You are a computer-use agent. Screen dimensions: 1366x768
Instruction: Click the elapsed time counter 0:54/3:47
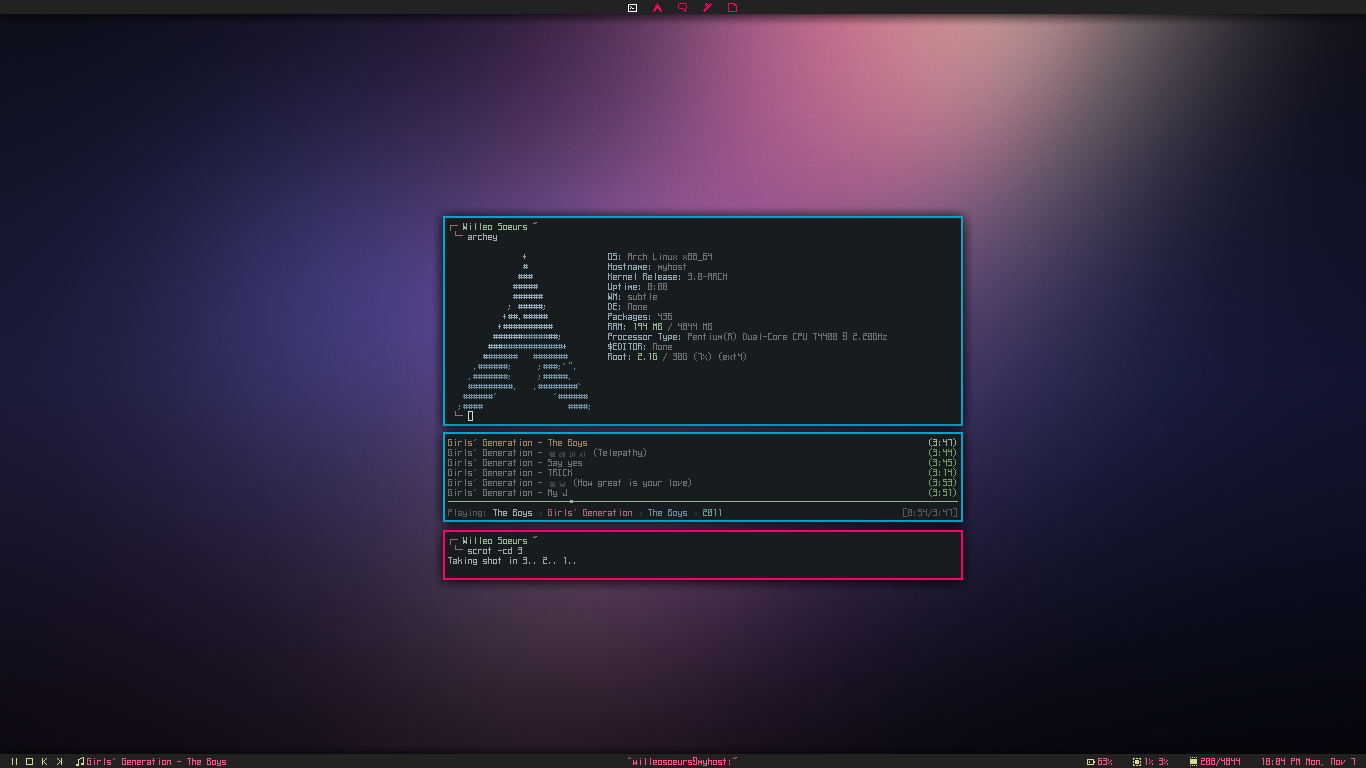click(x=930, y=513)
